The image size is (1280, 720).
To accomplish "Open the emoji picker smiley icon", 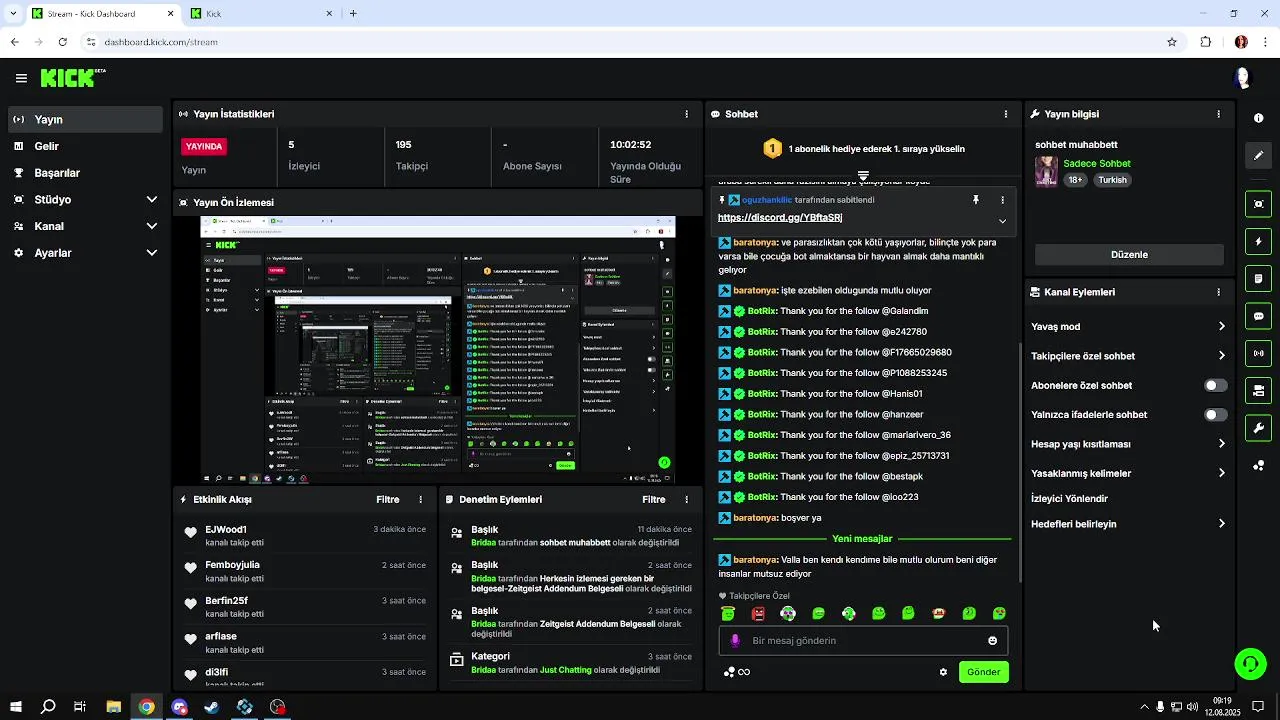I will (992, 641).
